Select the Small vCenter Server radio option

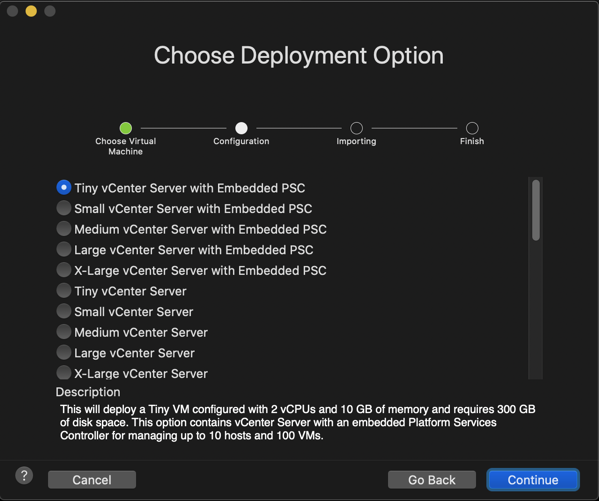[x=64, y=311]
